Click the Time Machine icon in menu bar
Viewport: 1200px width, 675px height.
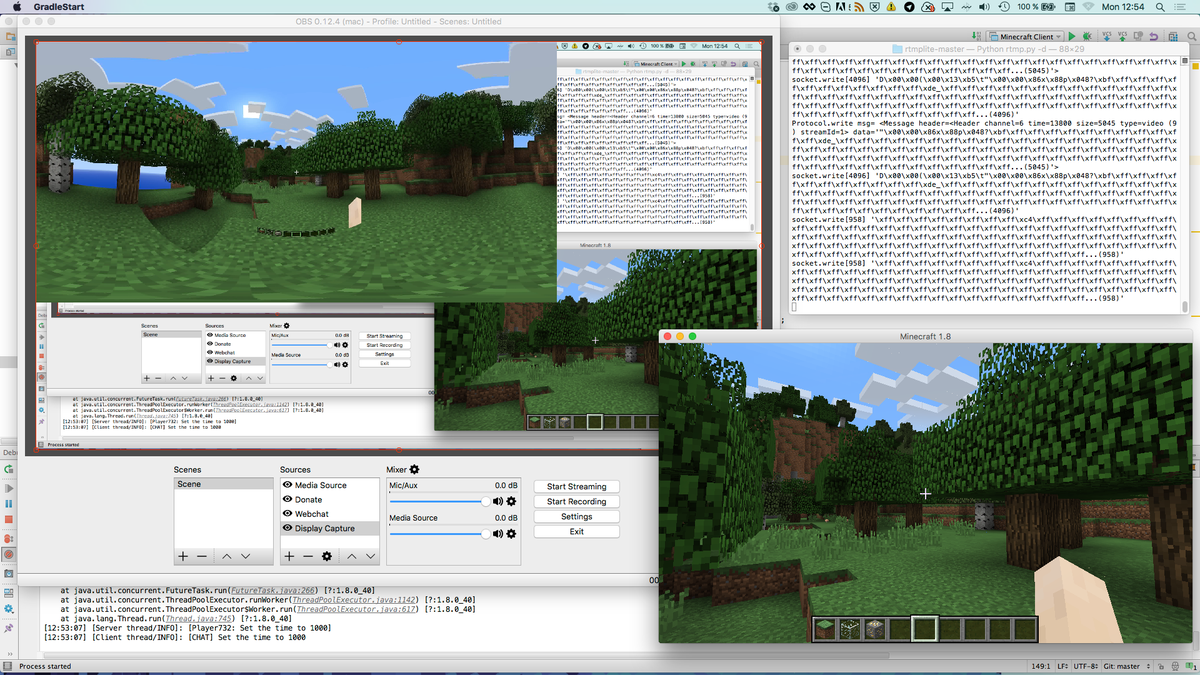pos(1004,7)
